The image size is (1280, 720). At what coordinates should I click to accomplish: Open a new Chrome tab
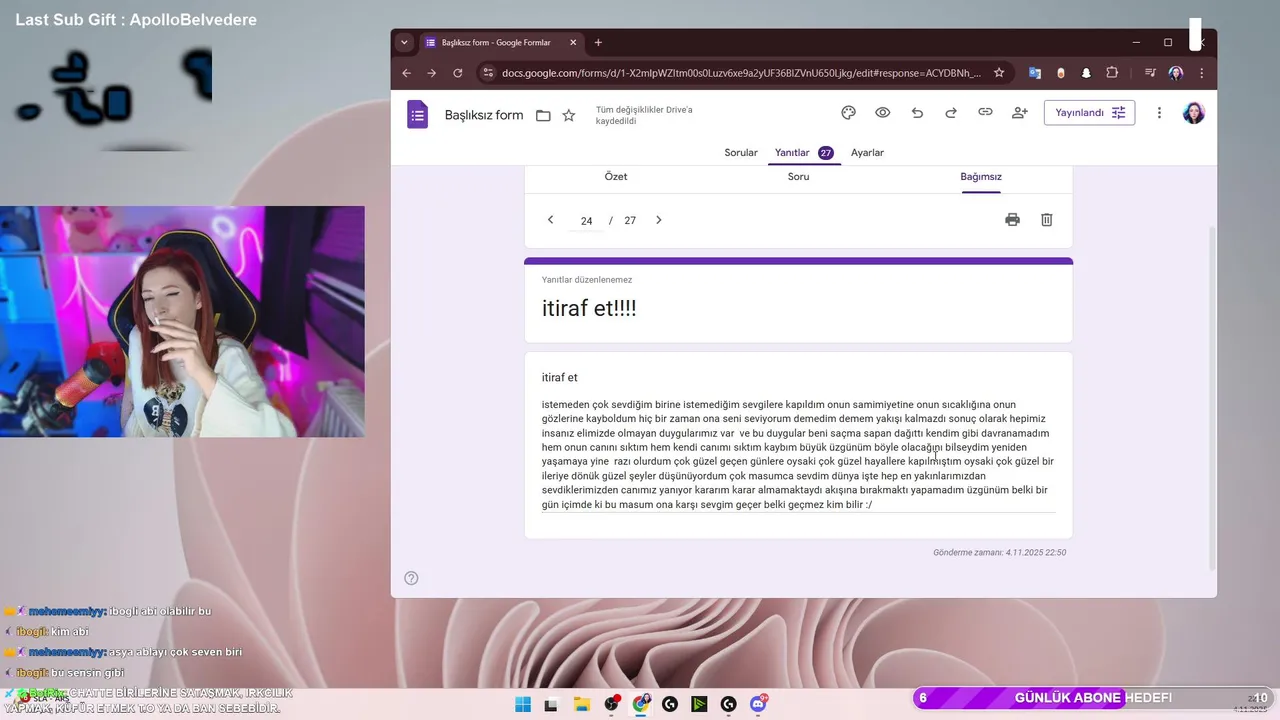[598, 43]
